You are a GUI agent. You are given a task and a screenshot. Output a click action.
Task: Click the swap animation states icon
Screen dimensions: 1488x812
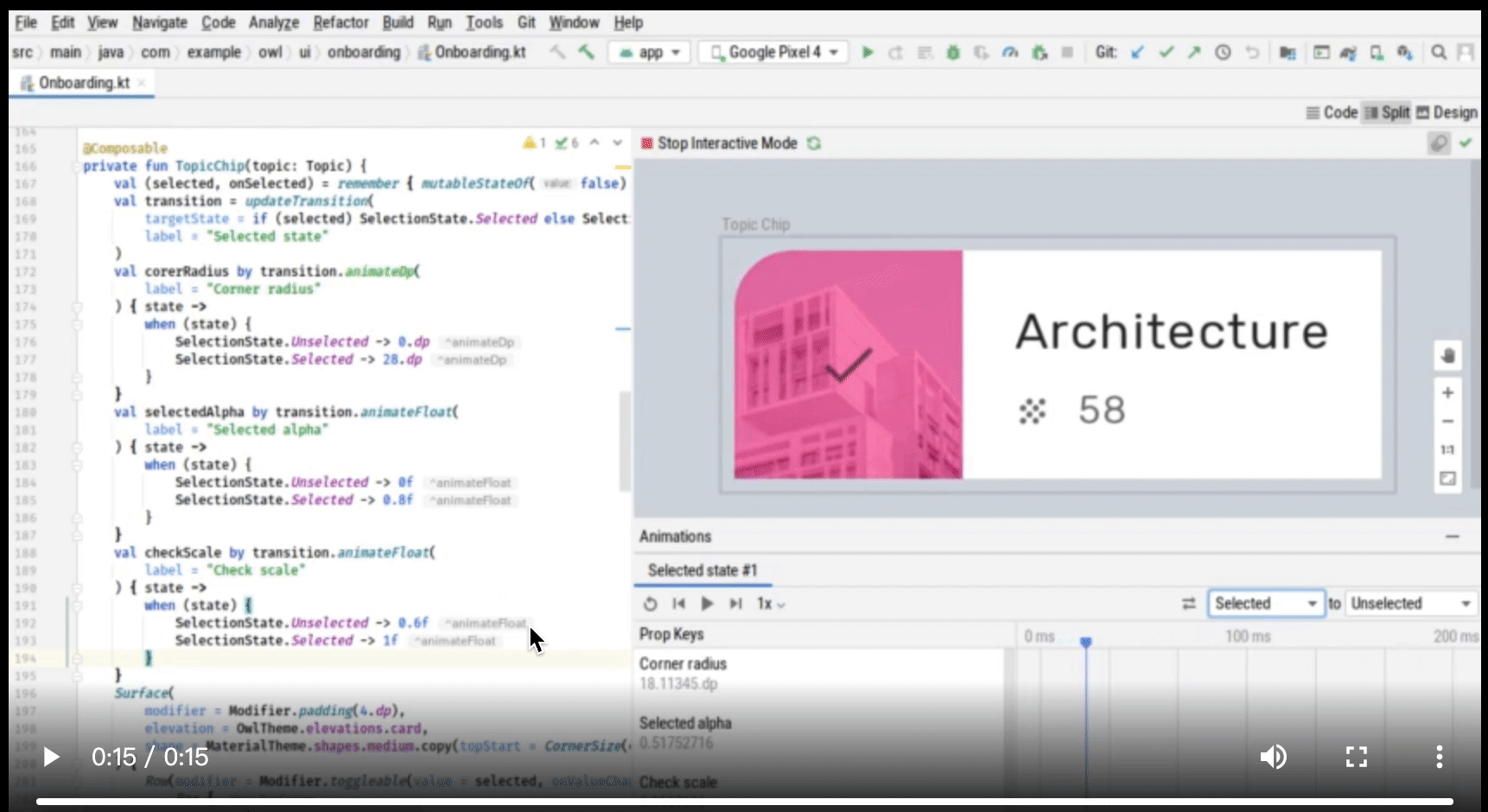tap(1189, 604)
